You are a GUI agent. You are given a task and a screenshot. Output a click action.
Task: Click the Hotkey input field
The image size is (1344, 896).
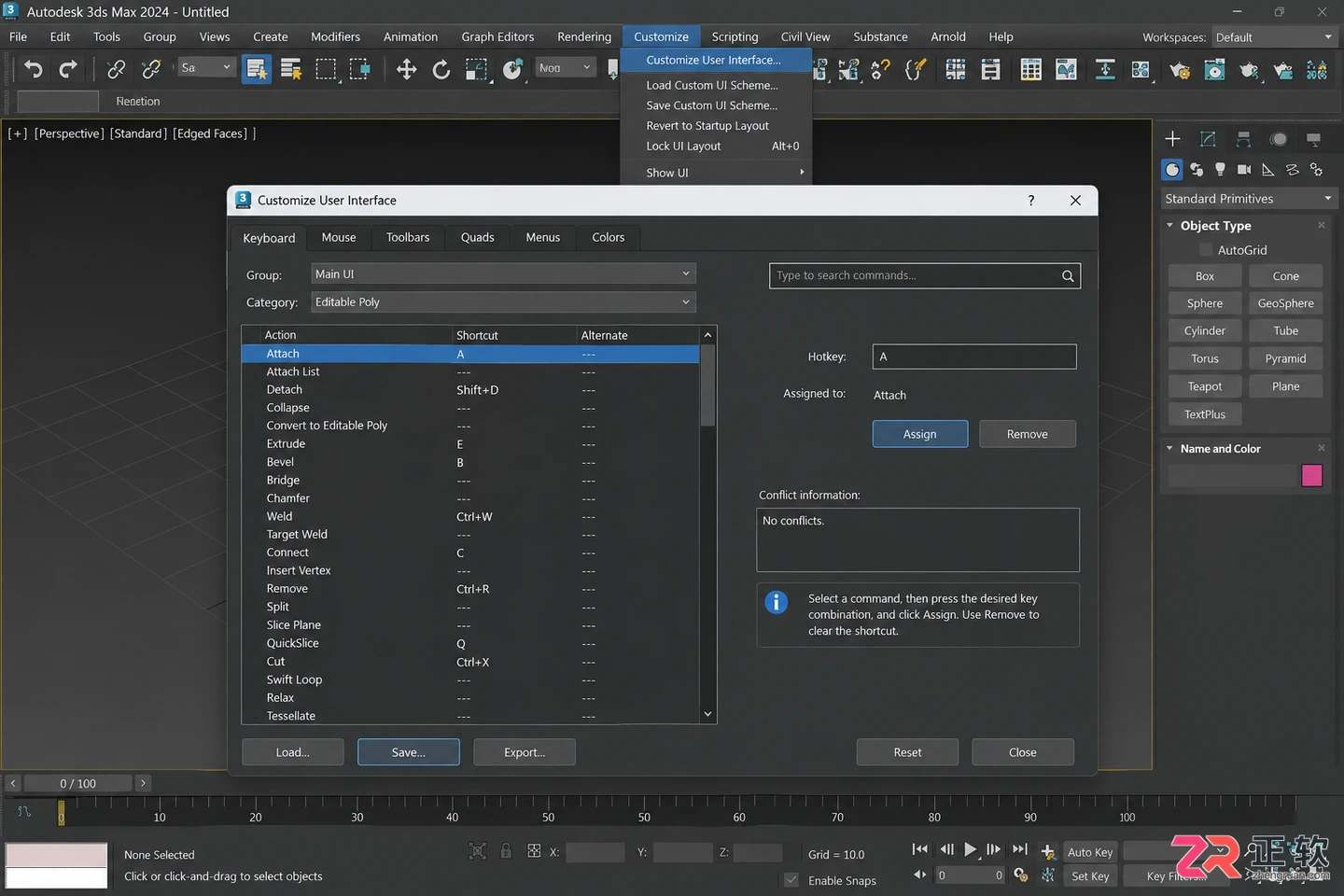(x=974, y=357)
